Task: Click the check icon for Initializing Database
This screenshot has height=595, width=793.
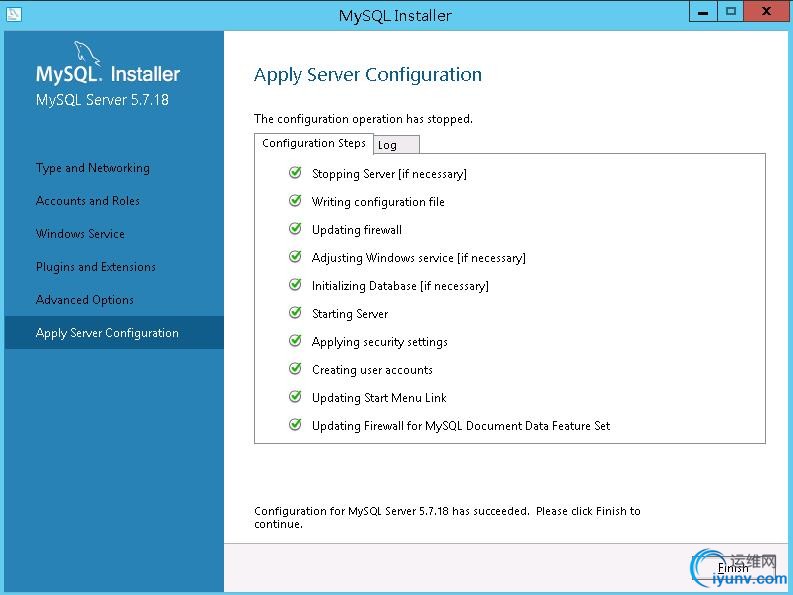Action: [295, 285]
